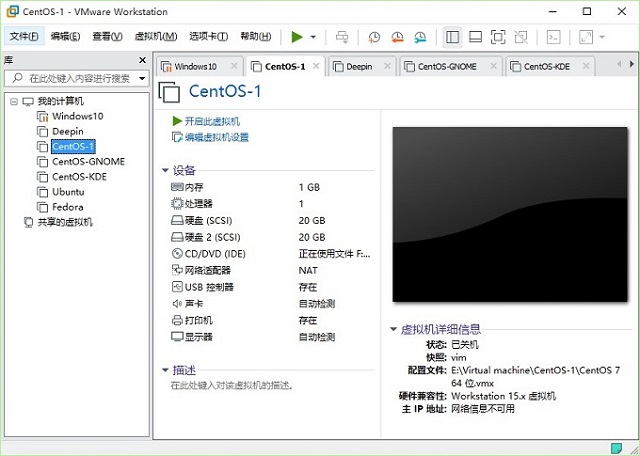Click the console view toolbar icon
The image size is (640, 456).
click(x=553, y=37)
